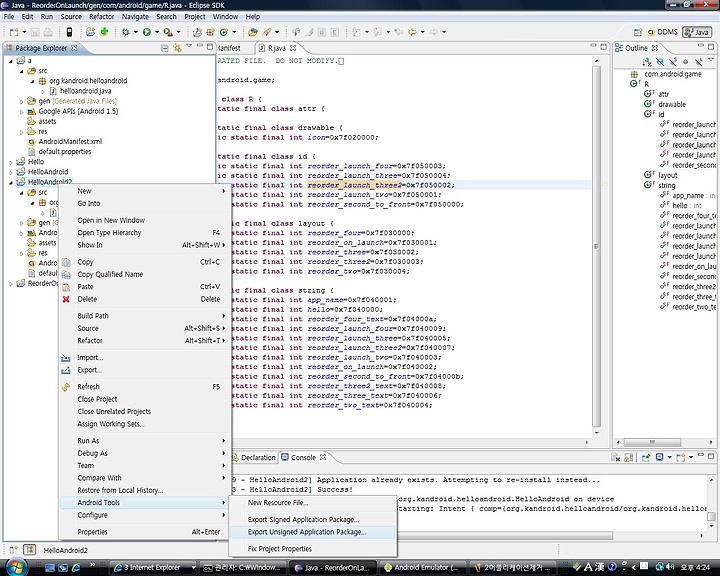Toggle Scroll Lock in Console toolbar

(x=629, y=457)
